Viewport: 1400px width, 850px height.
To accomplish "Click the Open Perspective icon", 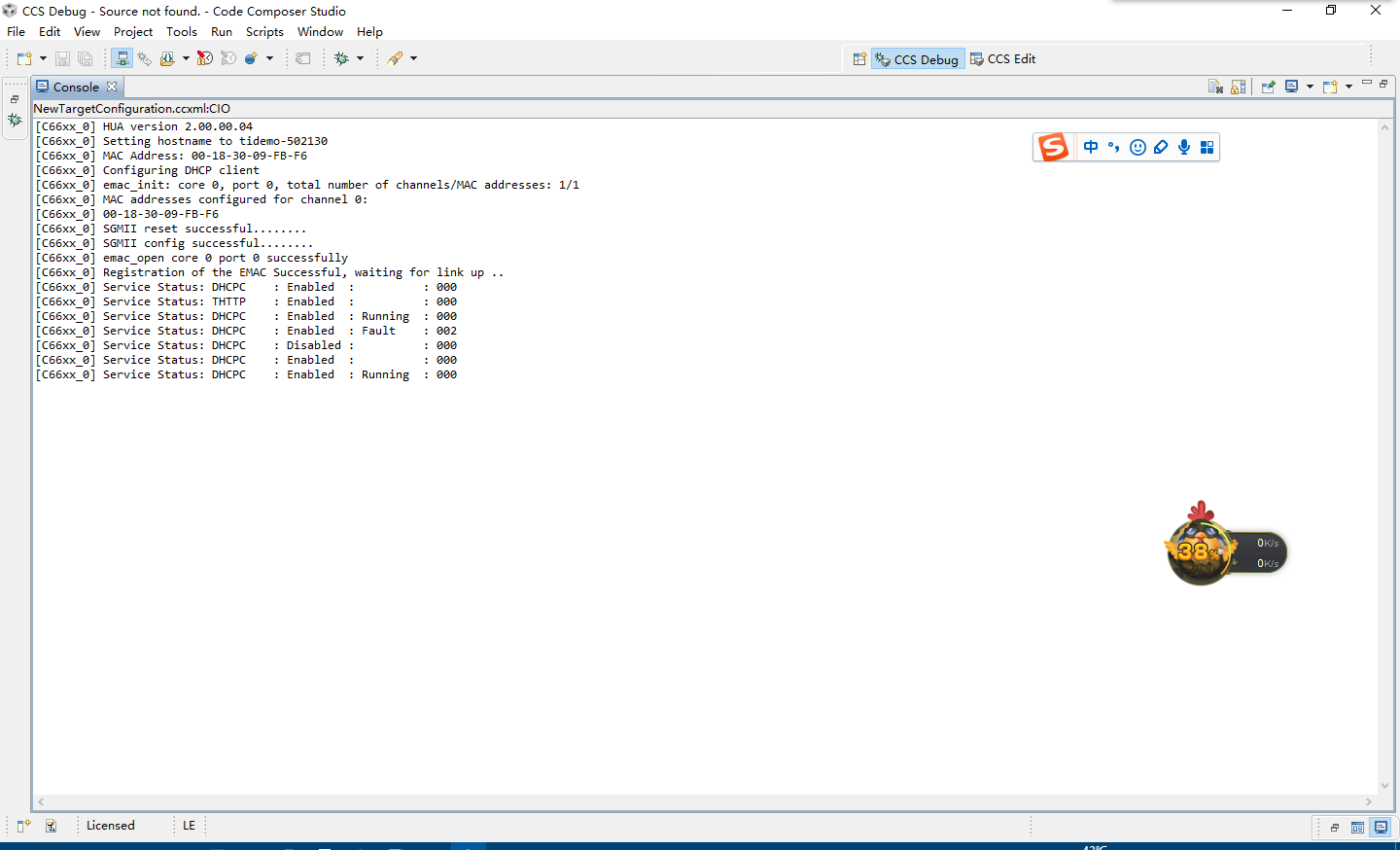I will coord(859,59).
